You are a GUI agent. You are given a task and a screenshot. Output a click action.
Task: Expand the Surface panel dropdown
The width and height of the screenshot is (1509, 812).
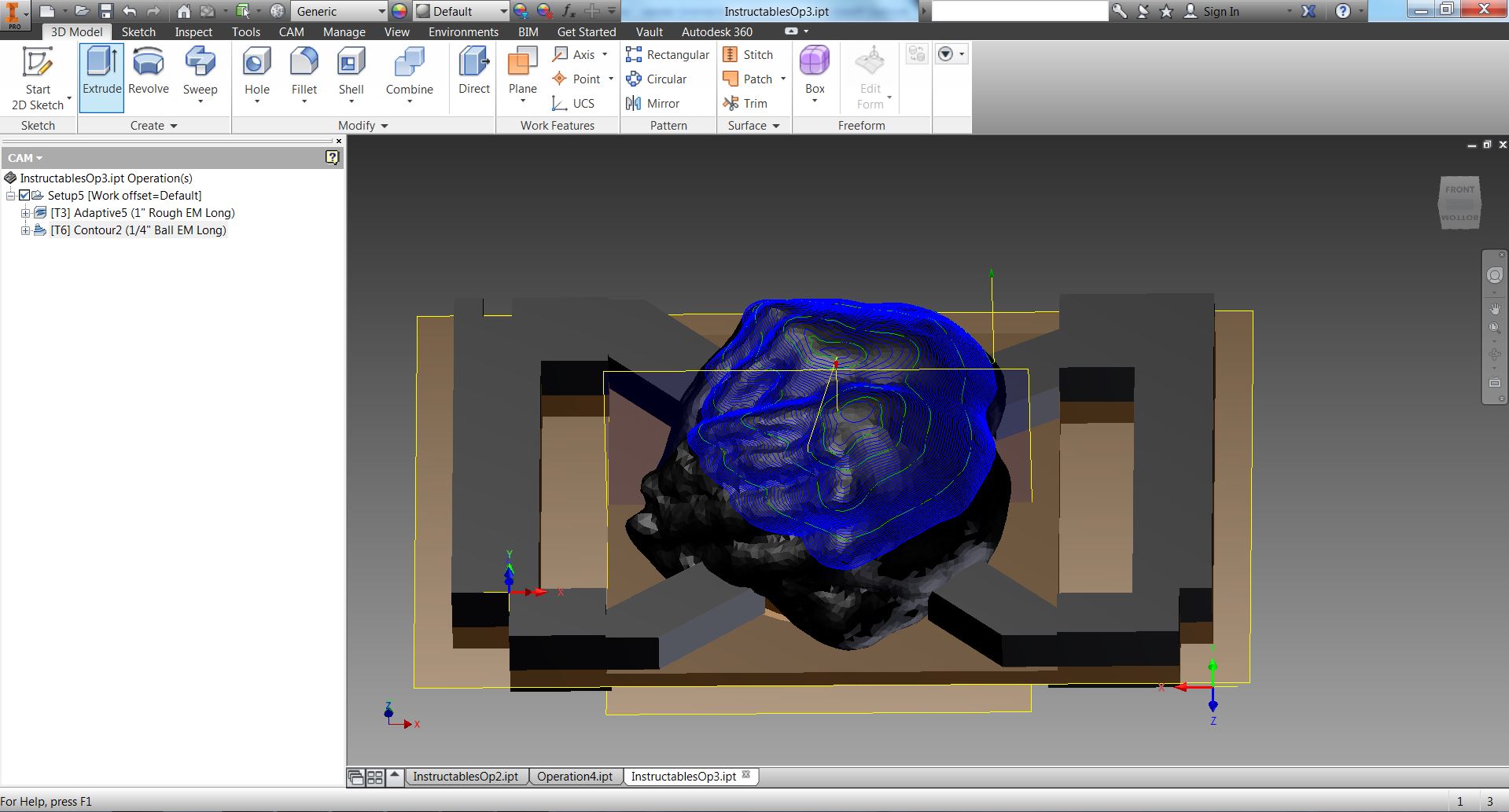[x=753, y=125]
